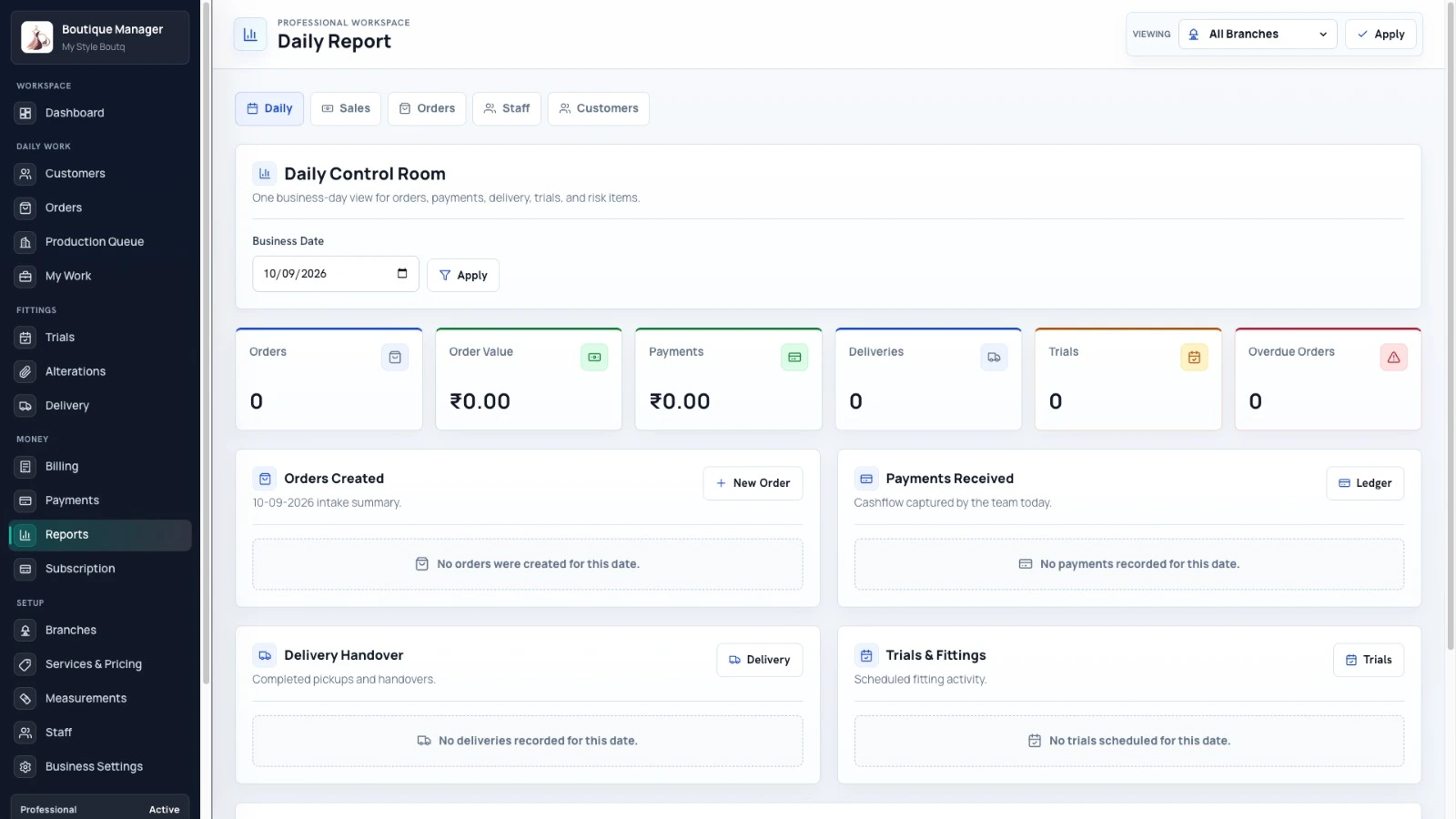The width and height of the screenshot is (1456, 819).
Task: Click the Business Date input field
Action: pyautogui.click(x=335, y=274)
